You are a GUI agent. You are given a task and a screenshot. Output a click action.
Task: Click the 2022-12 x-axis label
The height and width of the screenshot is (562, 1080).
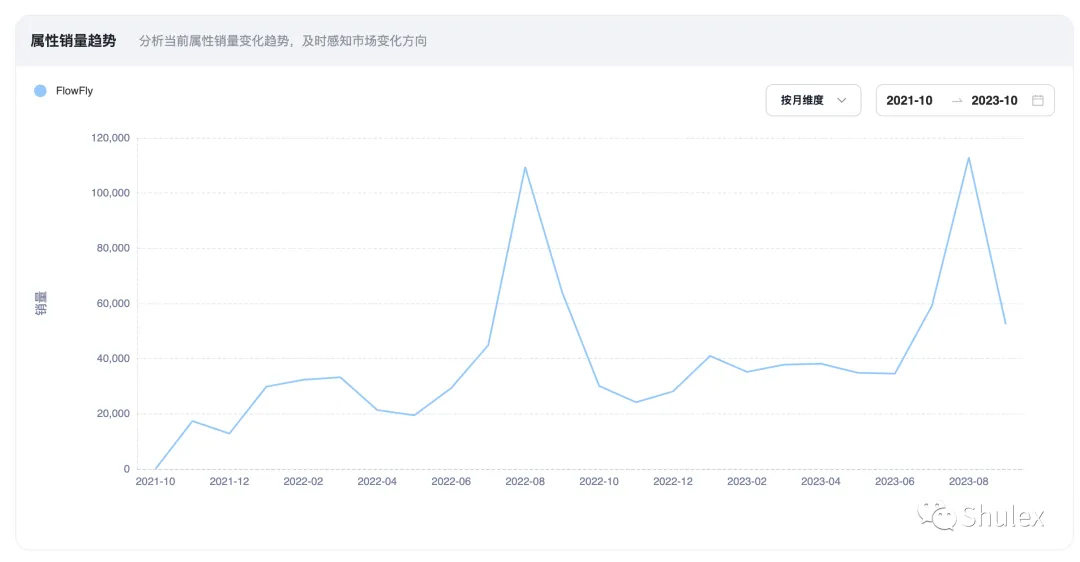[x=673, y=481]
